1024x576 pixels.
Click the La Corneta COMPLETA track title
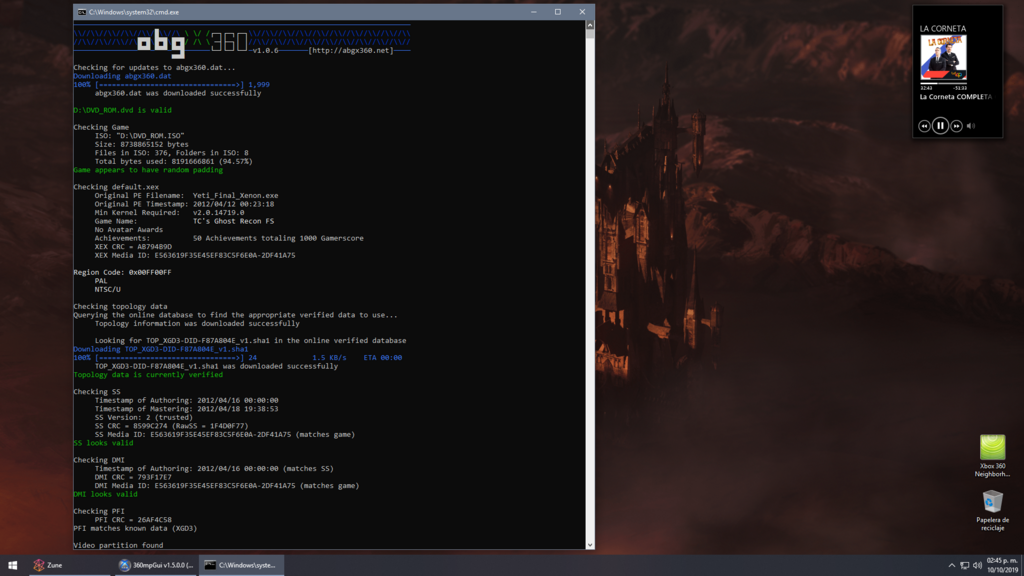[955, 97]
